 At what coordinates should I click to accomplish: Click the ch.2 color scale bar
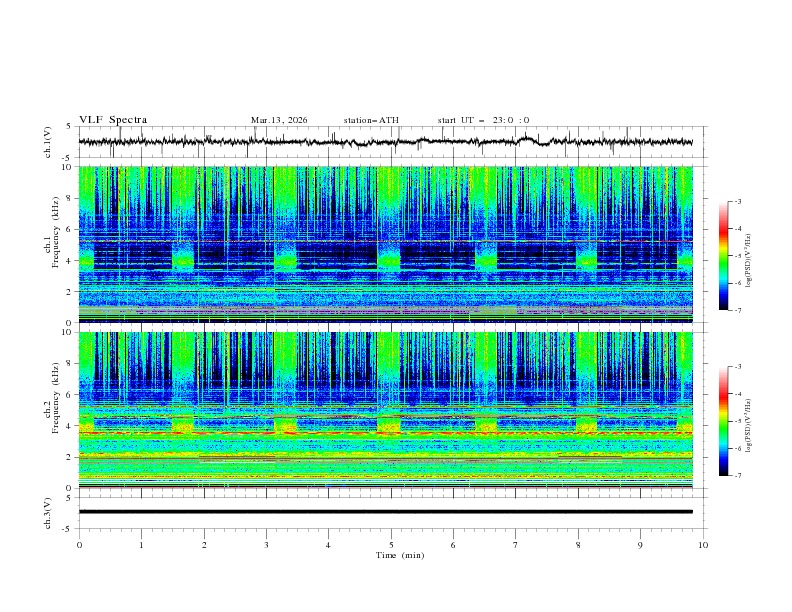(723, 421)
